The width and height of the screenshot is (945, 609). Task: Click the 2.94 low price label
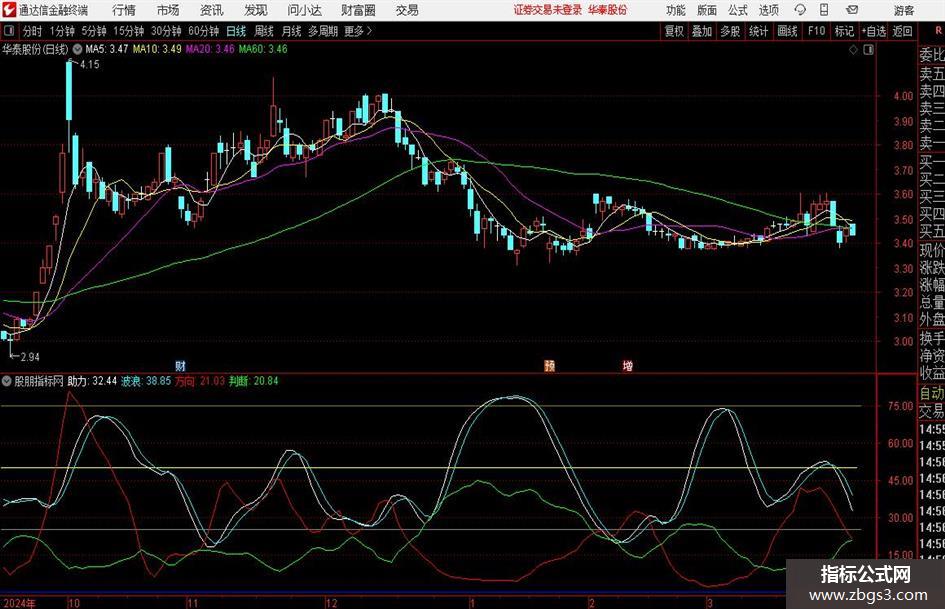(30, 357)
